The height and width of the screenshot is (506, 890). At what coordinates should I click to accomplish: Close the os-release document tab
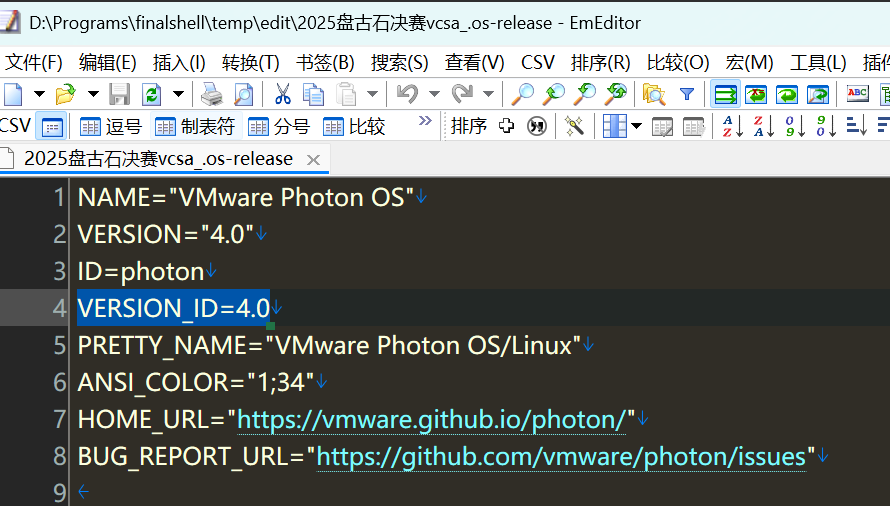click(313, 160)
